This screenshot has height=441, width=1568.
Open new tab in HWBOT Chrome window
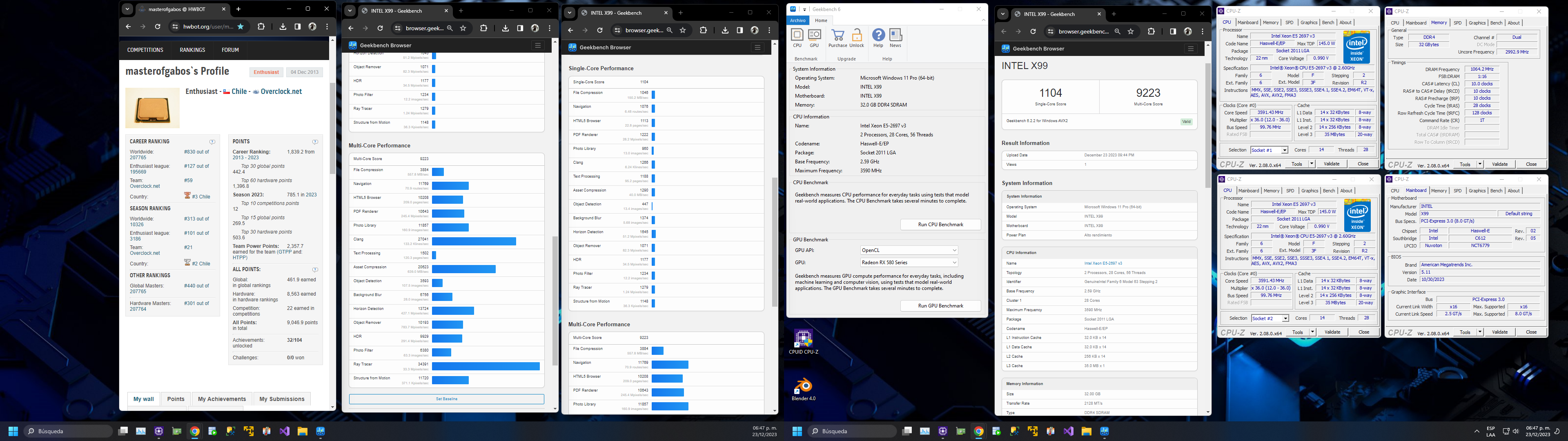(x=238, y=9)
